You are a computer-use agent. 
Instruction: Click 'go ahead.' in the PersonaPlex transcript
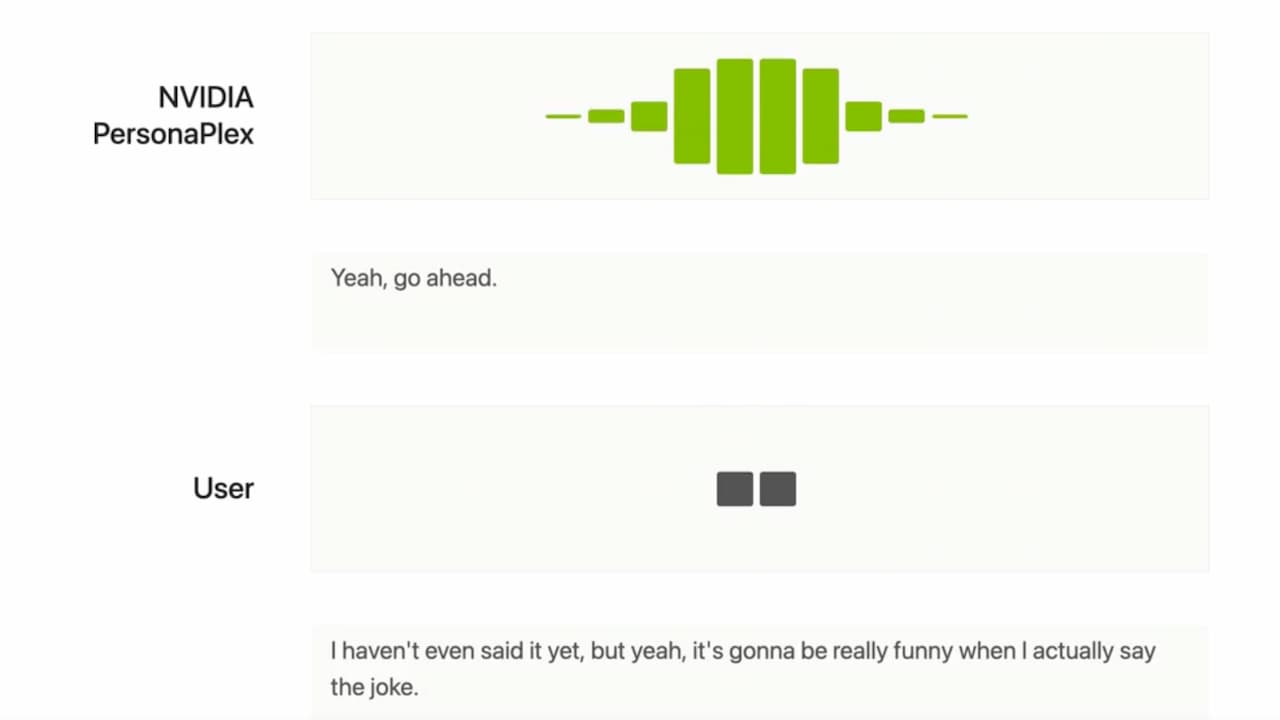click(445, 278)
